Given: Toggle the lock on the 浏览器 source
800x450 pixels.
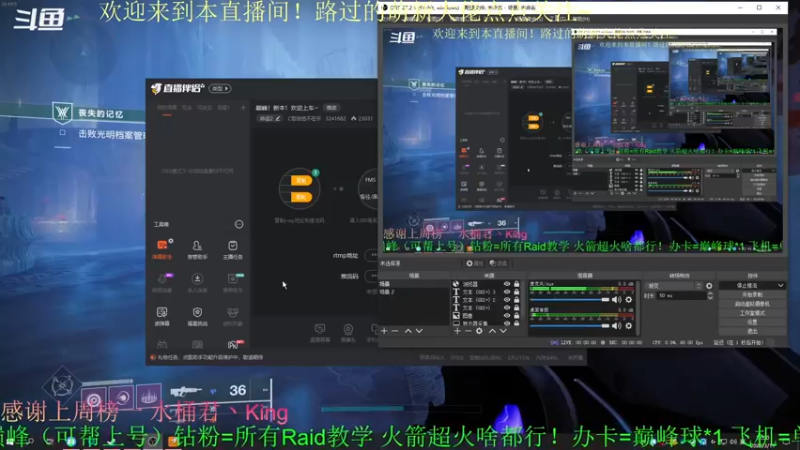Looking at the screenshot, I should point(516,284).
